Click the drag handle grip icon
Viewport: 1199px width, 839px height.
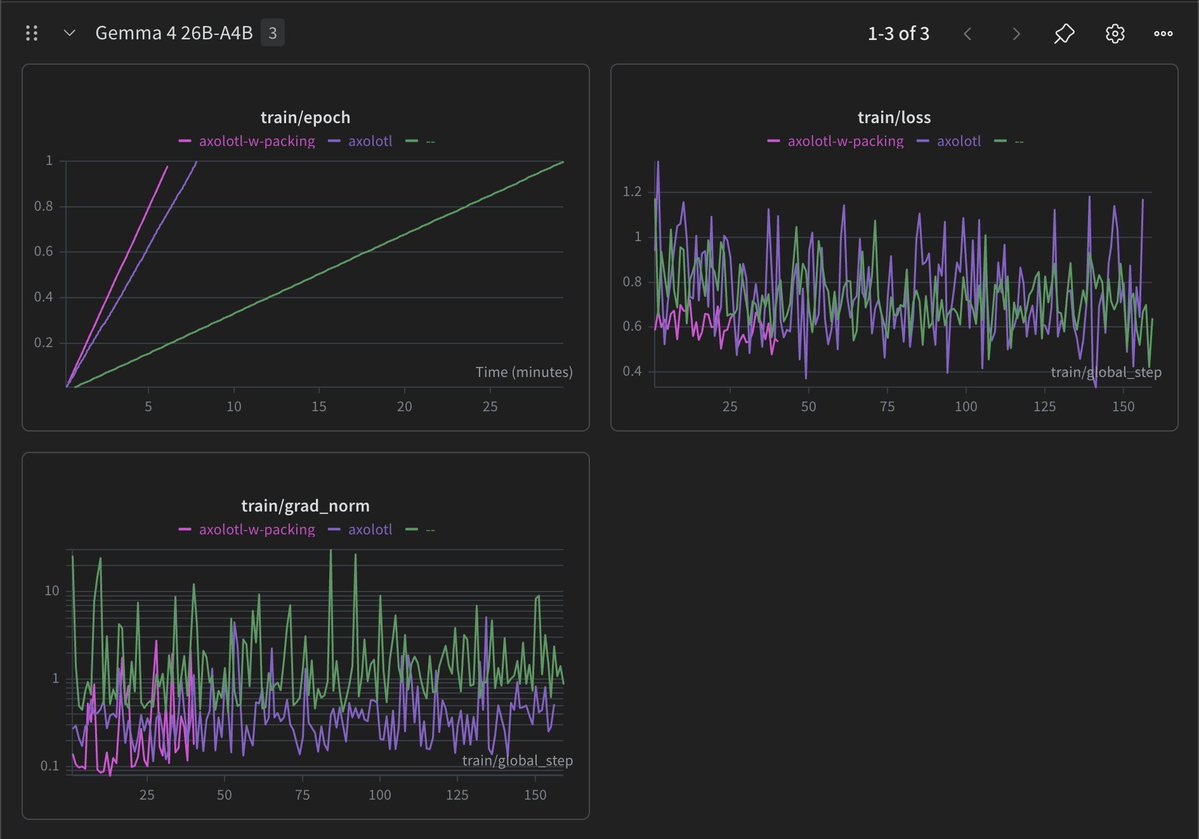[x=31, y=33]
